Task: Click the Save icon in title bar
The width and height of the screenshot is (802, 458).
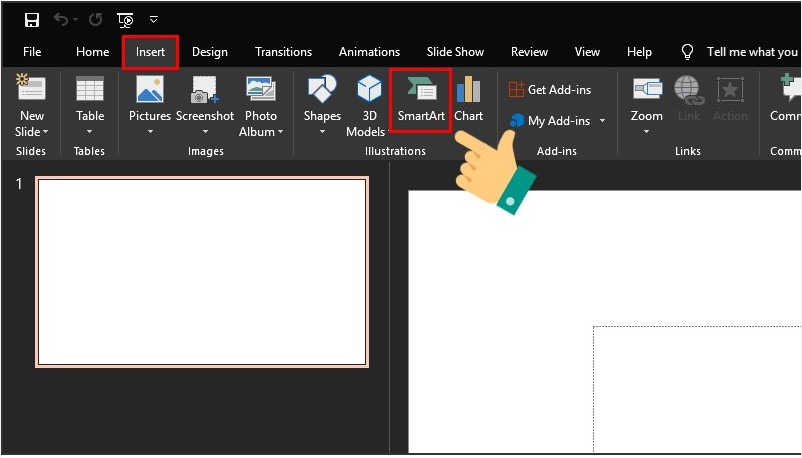Action: [x=32, y=20]
